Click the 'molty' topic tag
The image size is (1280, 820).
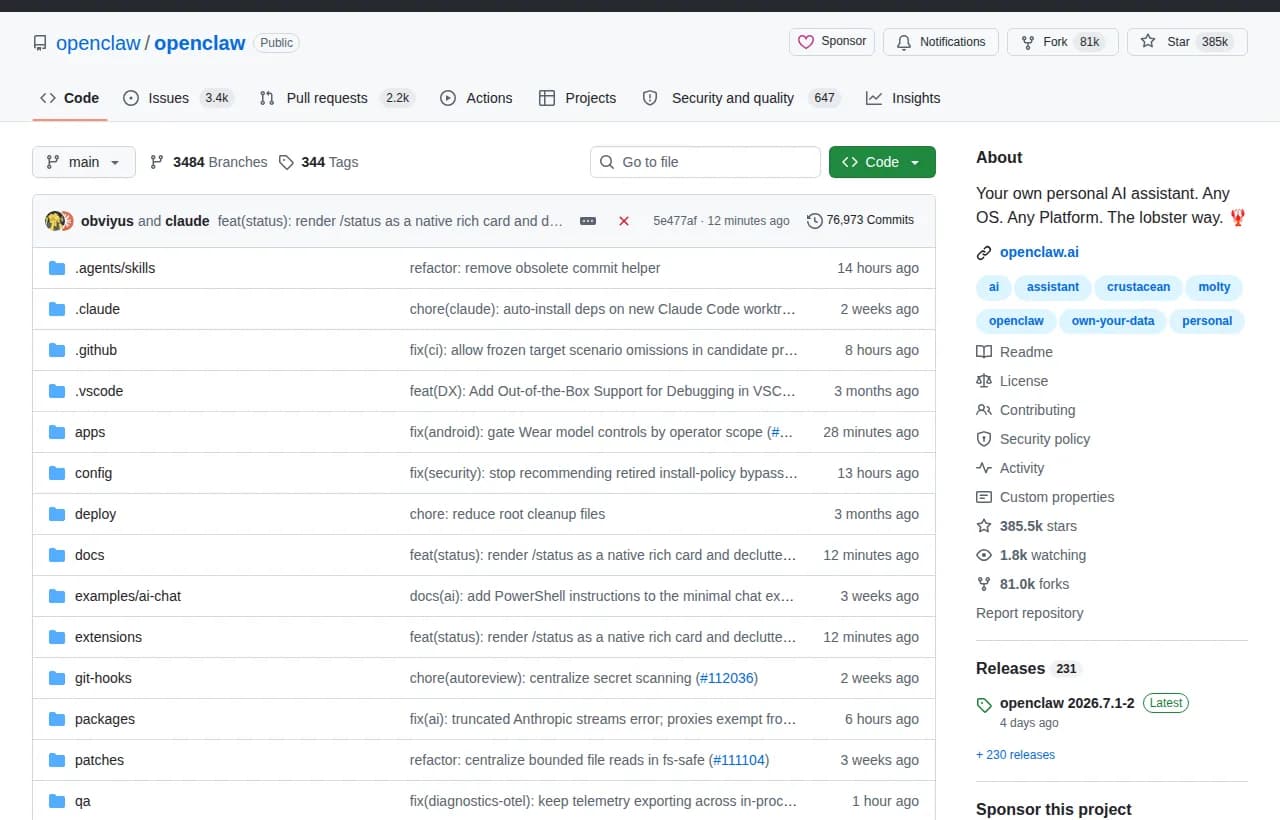[x=1214, y=287]
